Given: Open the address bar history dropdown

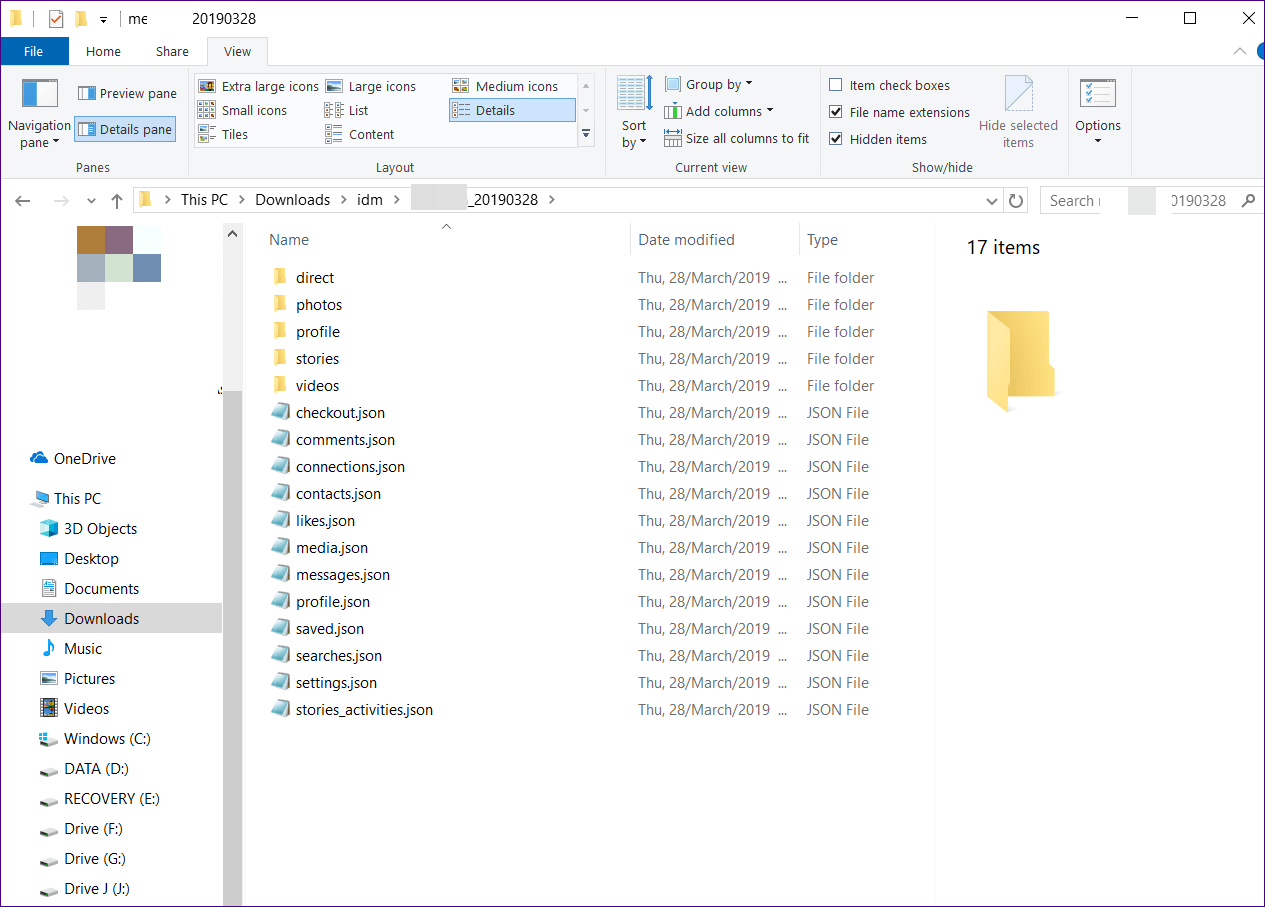Looking at the screenshot, I should (992, 200).
